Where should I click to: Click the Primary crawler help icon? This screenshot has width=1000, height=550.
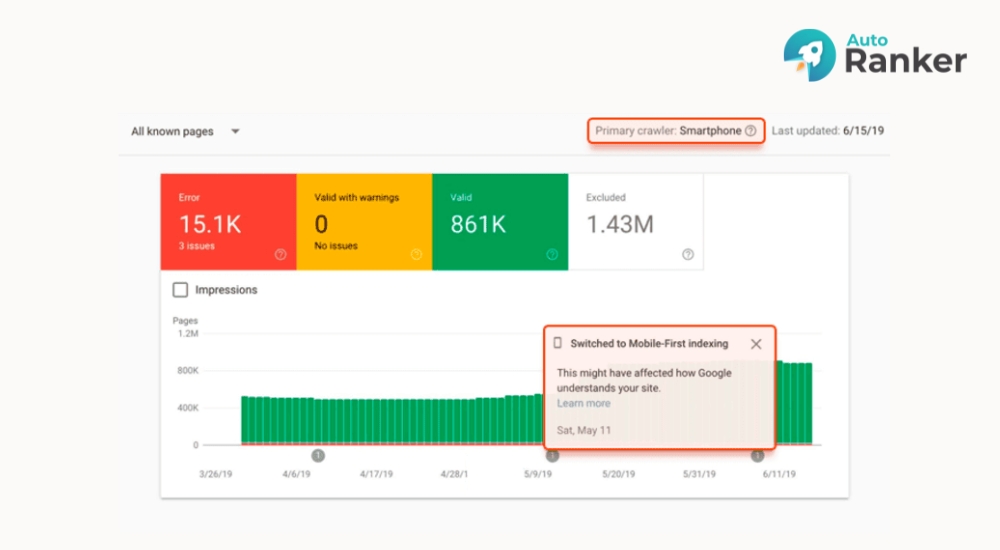click(751, 131)
